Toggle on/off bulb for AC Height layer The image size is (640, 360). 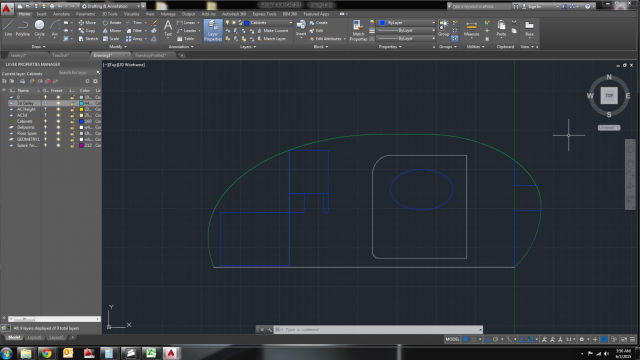[x=45, y=109]
